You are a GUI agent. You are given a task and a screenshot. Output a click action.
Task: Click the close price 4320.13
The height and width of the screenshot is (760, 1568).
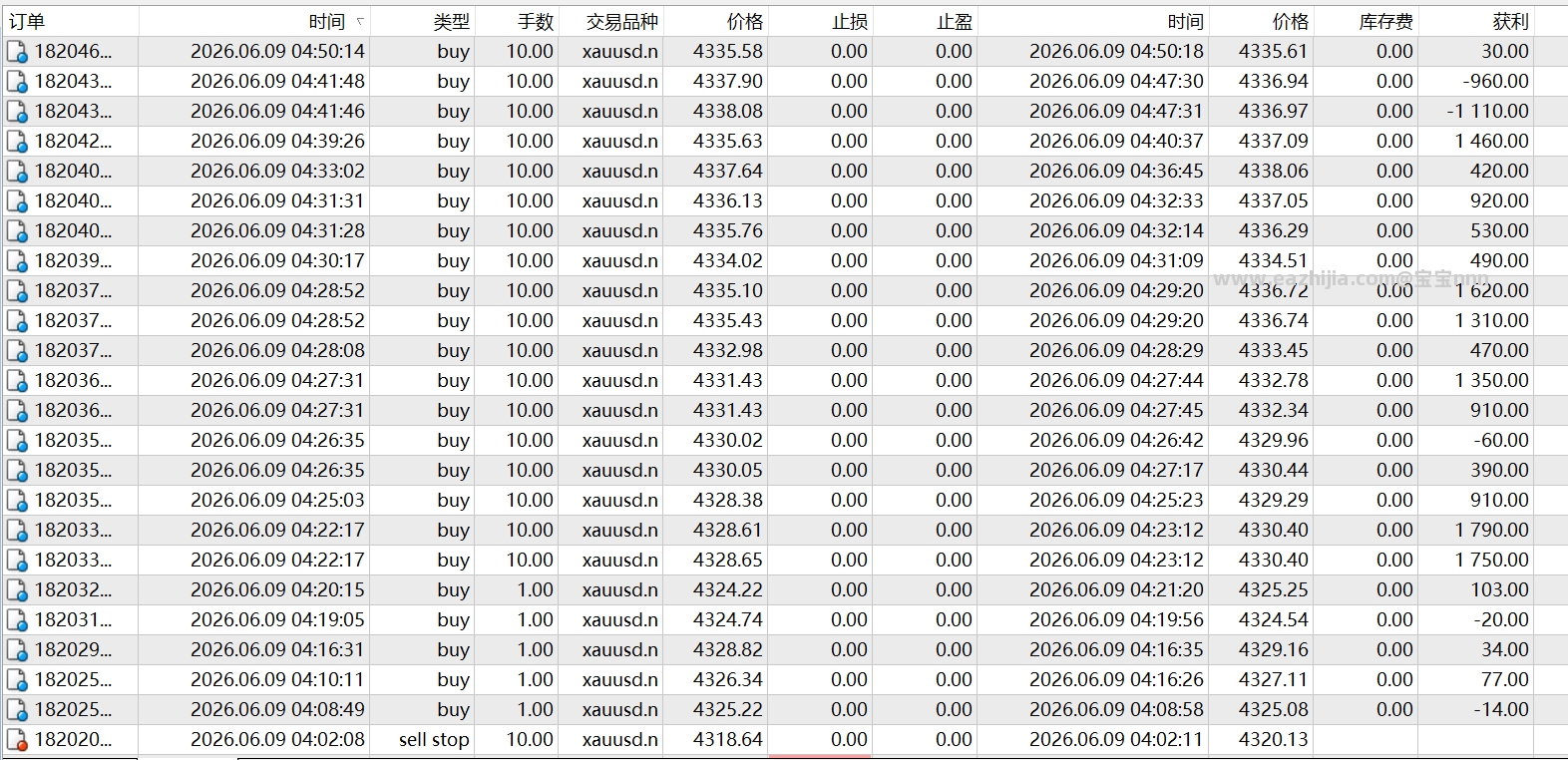click(1274, 740)
